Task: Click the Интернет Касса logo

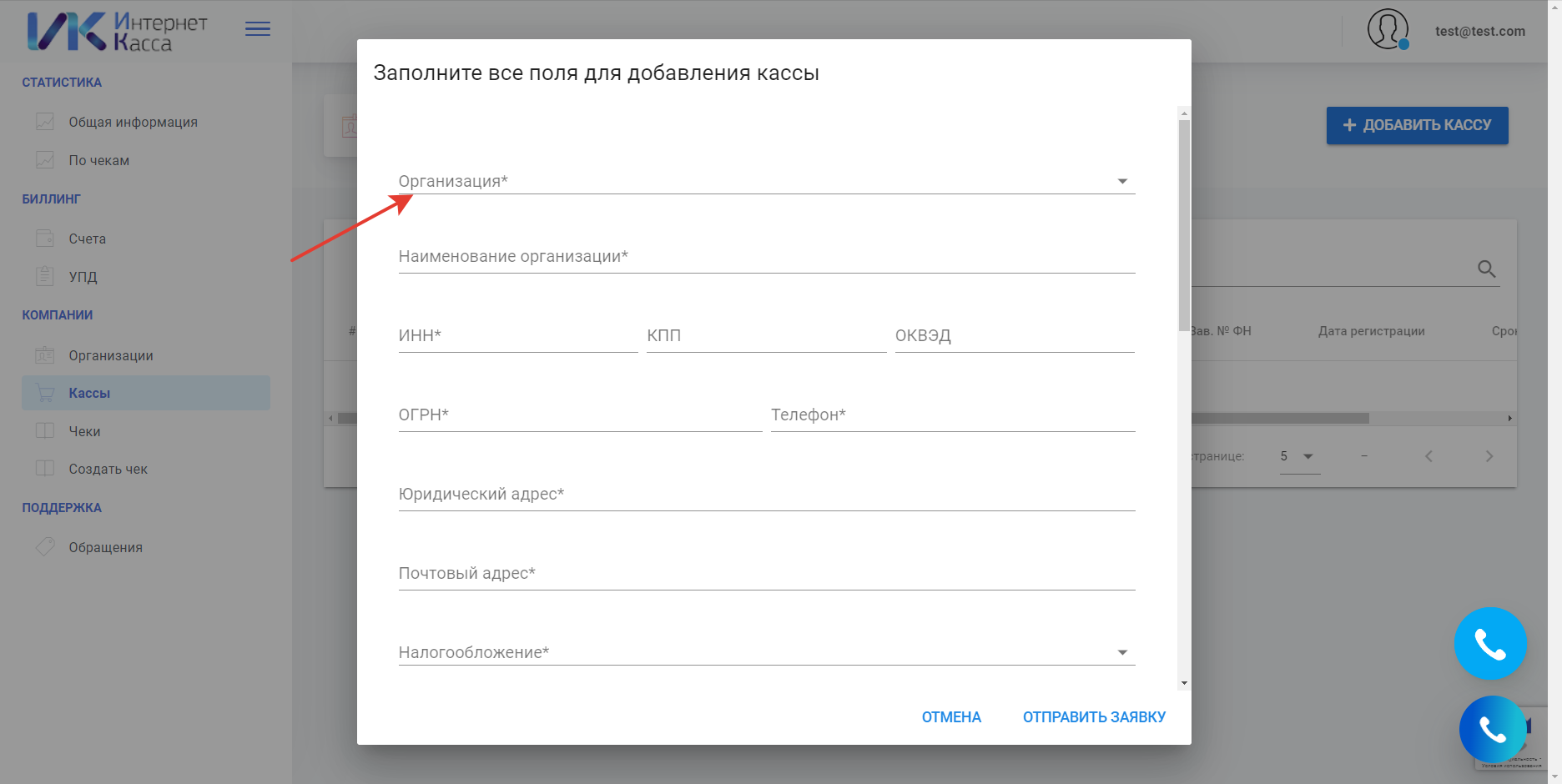Action: [x=117, y=32]
